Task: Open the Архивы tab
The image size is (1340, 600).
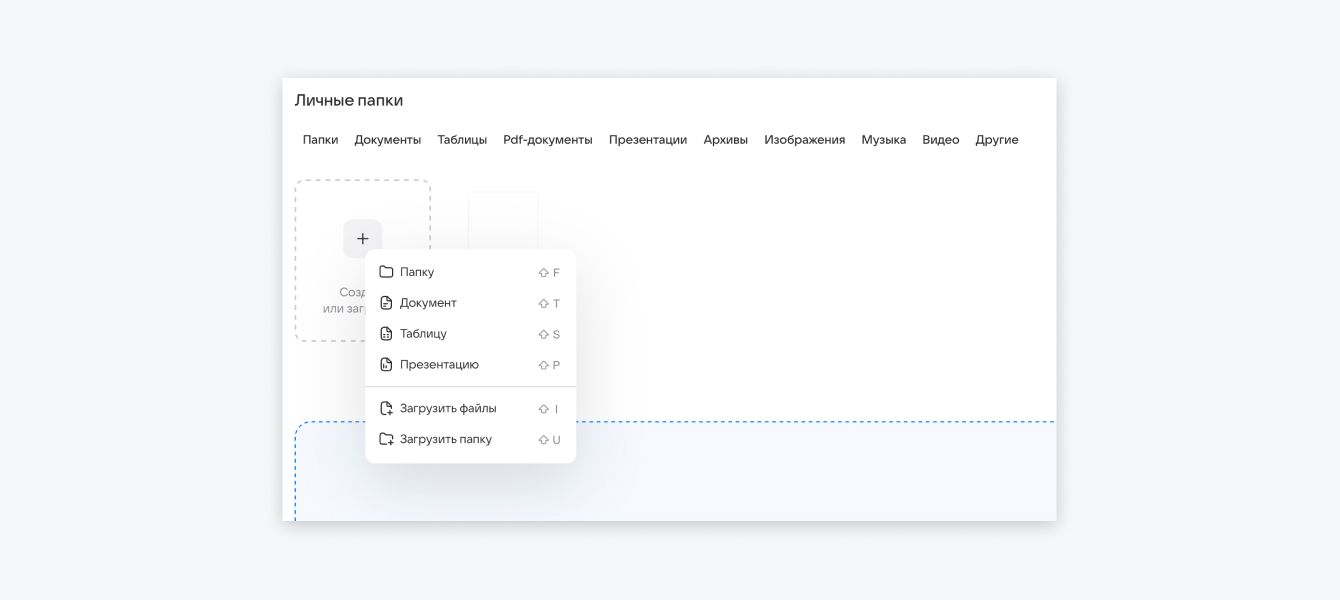Action: tap(725, 140)
